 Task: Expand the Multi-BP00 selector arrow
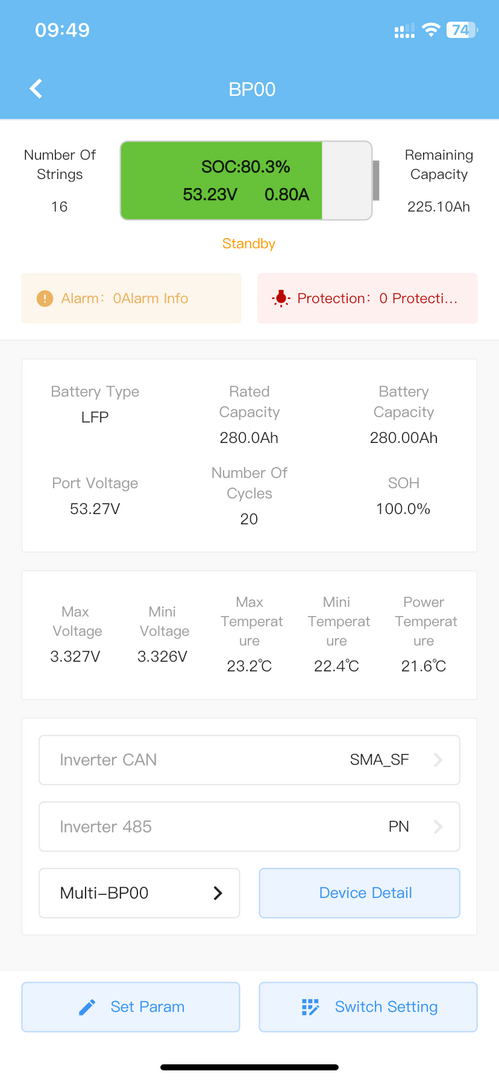pyautogui.click(x=218, y=893)
